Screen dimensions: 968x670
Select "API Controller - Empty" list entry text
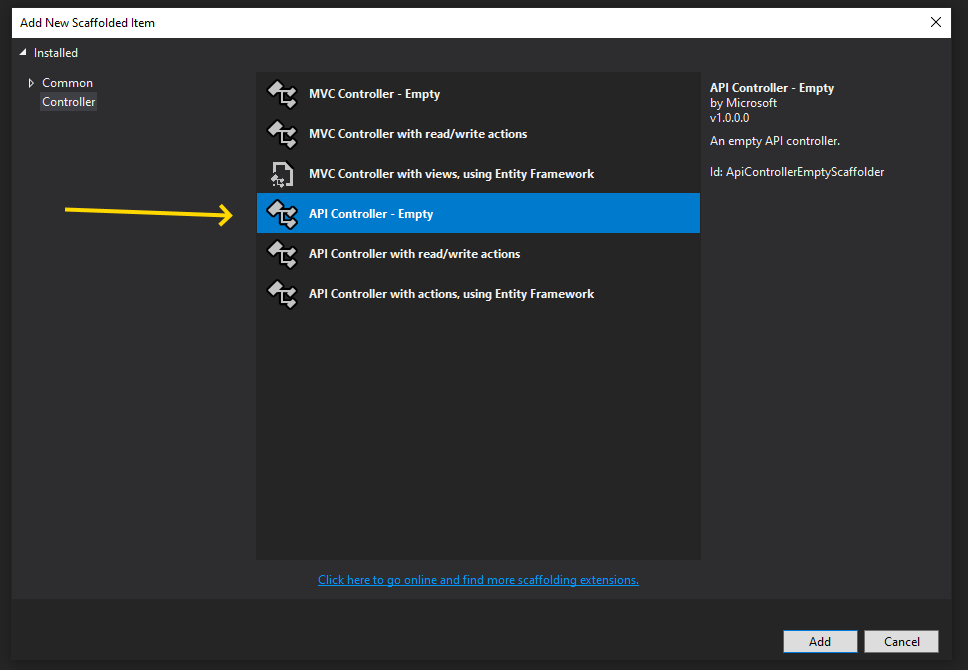tap(371, 214)
